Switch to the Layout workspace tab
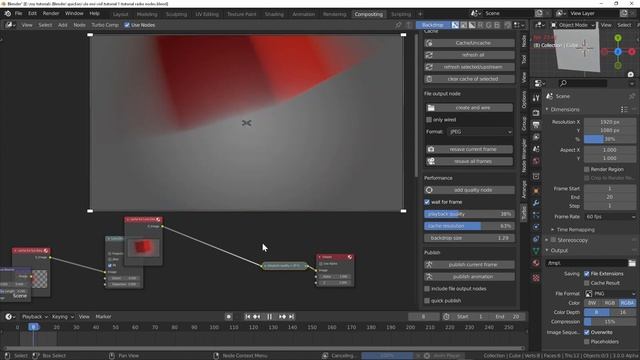This screenshot has width=640, height=360. click(120, 14)
